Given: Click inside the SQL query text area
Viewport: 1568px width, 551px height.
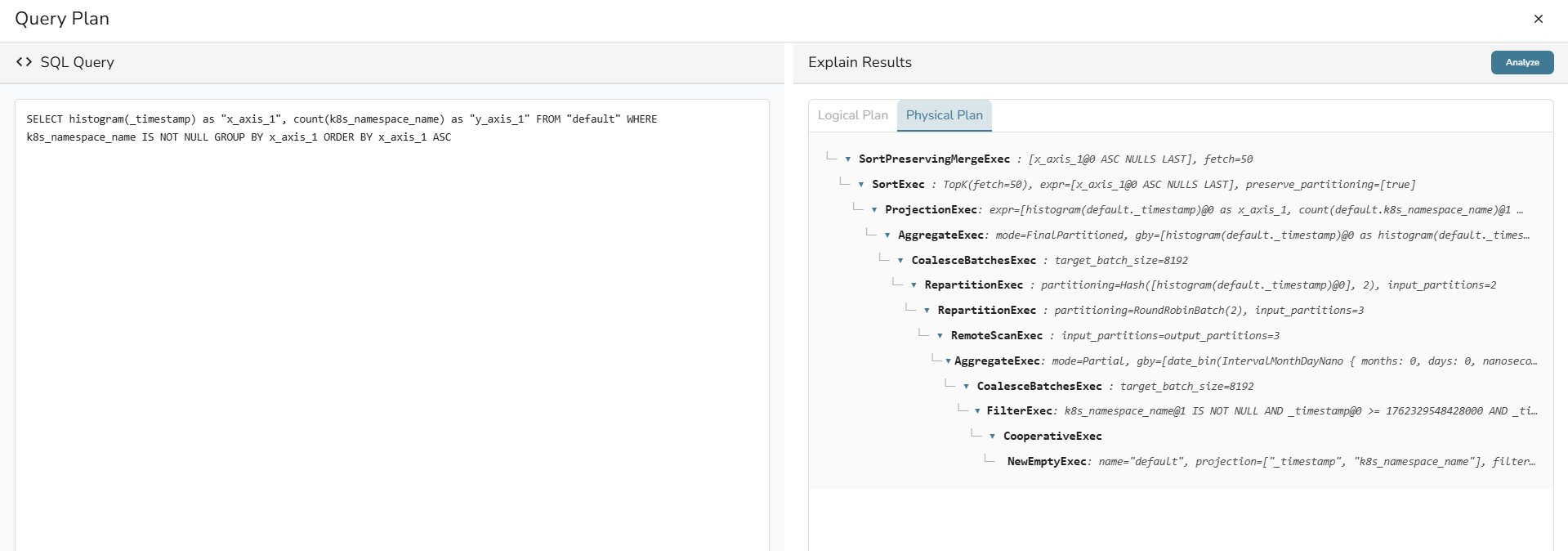Looking at the screenshot, I should pos(391,327).
